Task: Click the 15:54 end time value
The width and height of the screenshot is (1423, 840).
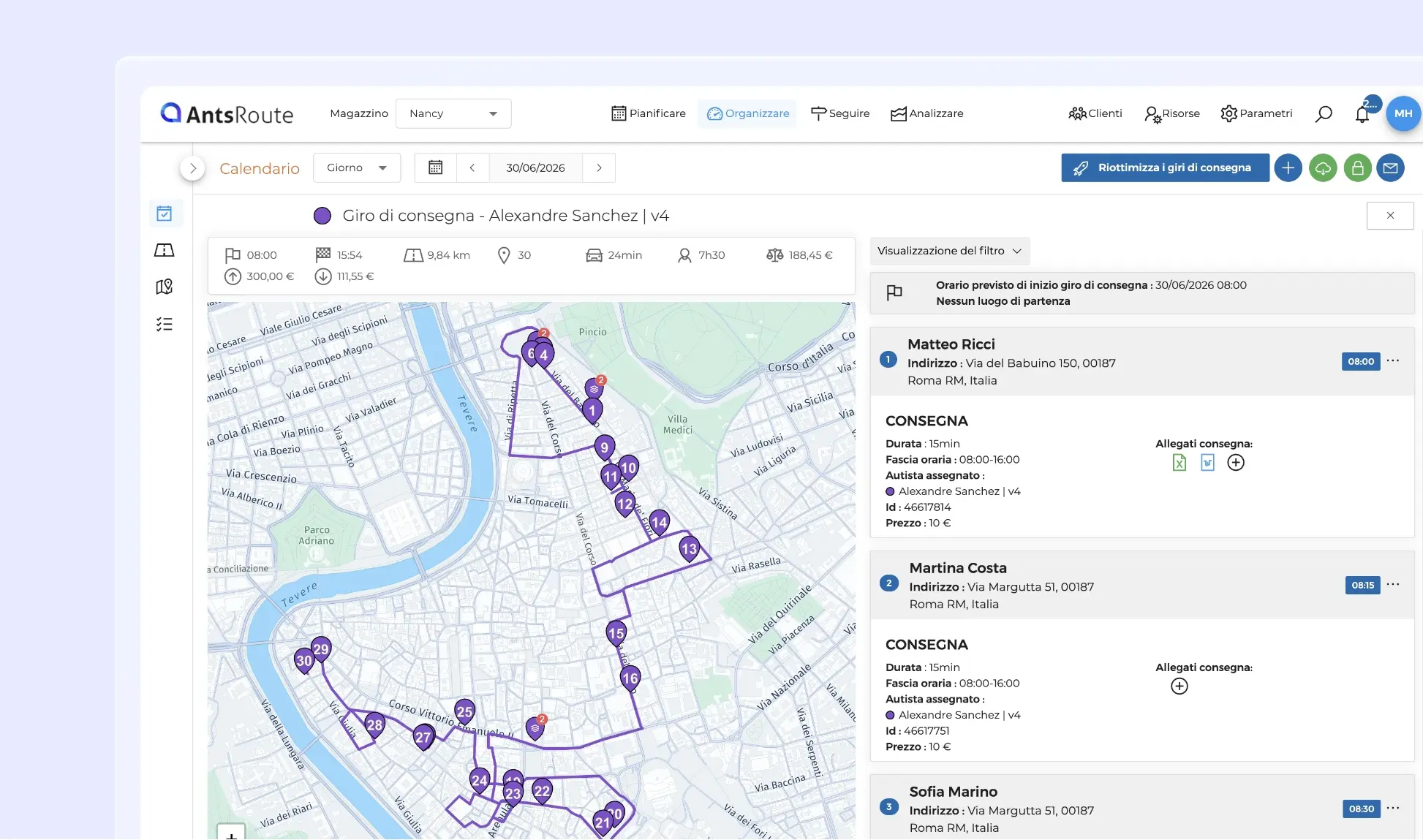Action: point(350,255)
